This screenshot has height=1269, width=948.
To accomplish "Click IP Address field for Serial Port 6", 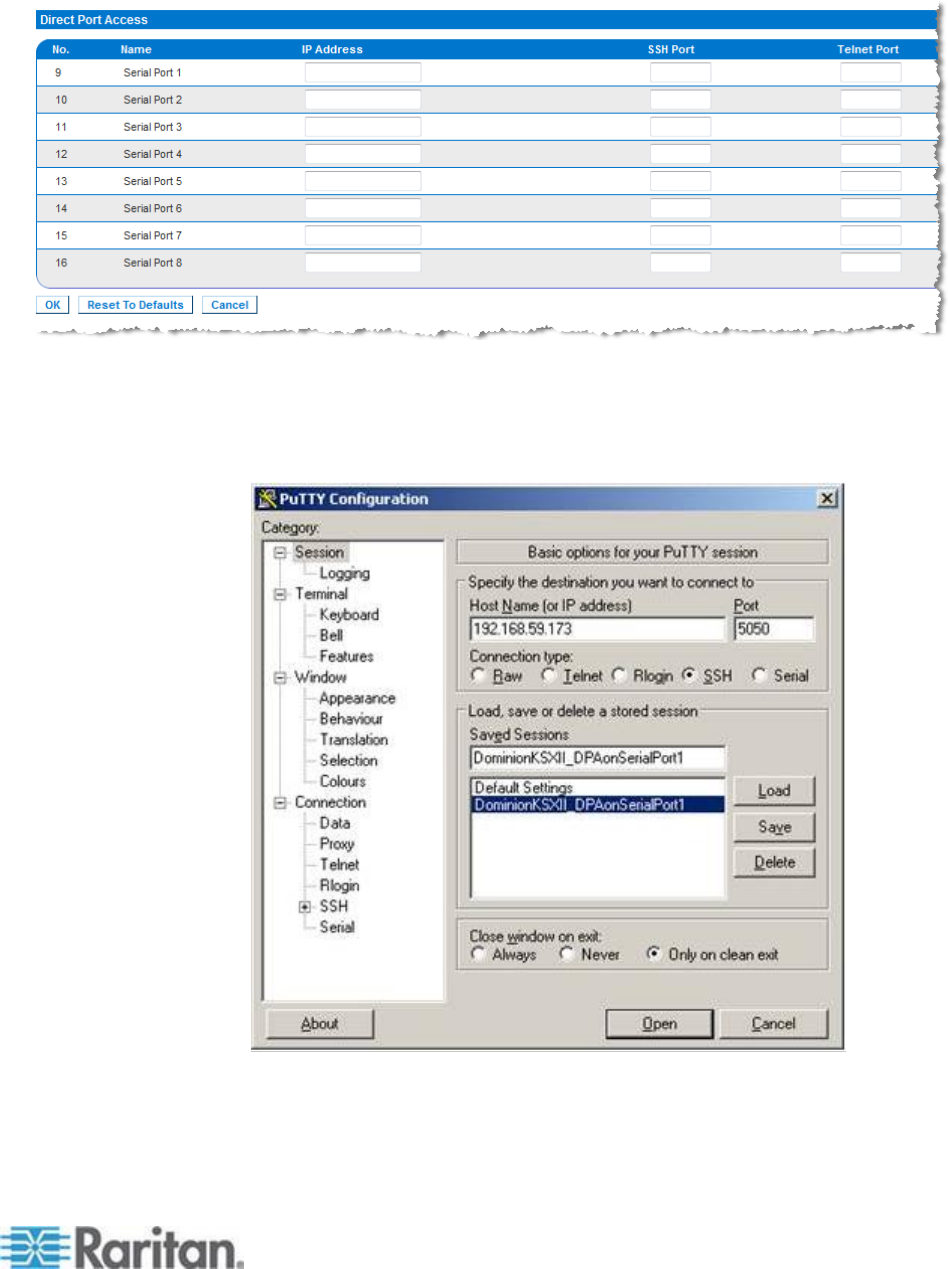I will pos(363,208).
